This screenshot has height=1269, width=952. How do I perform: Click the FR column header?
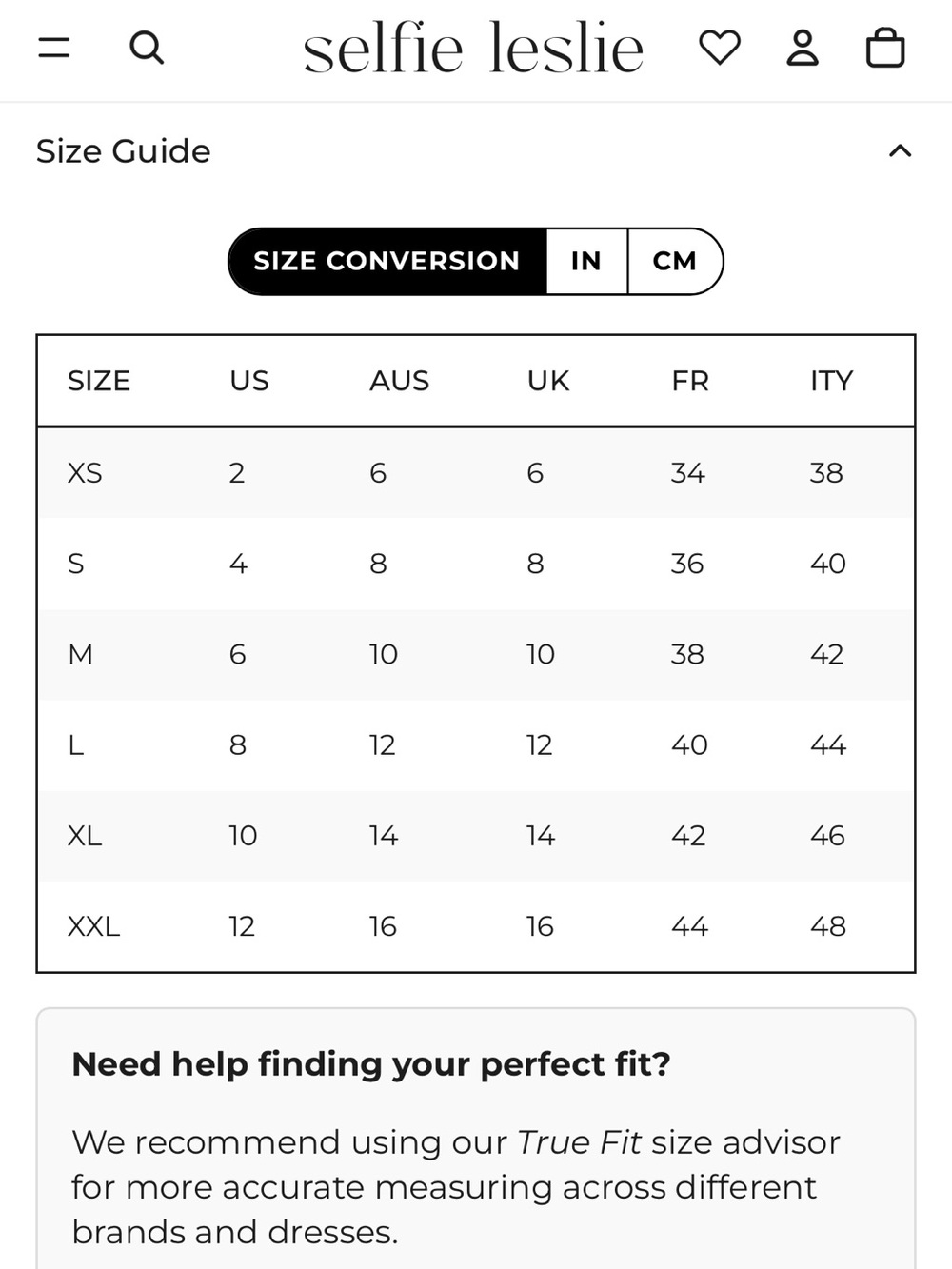(690, 381)
